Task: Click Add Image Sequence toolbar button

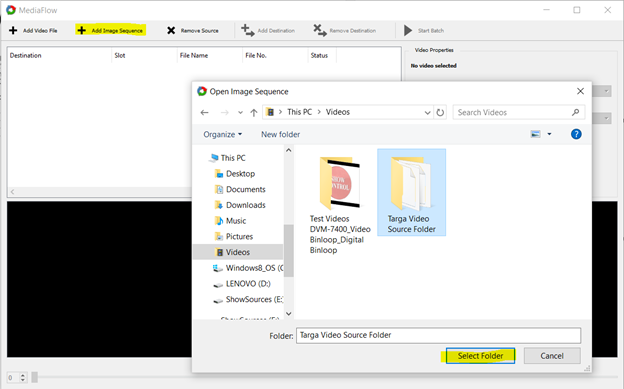Action: point(110,30)
